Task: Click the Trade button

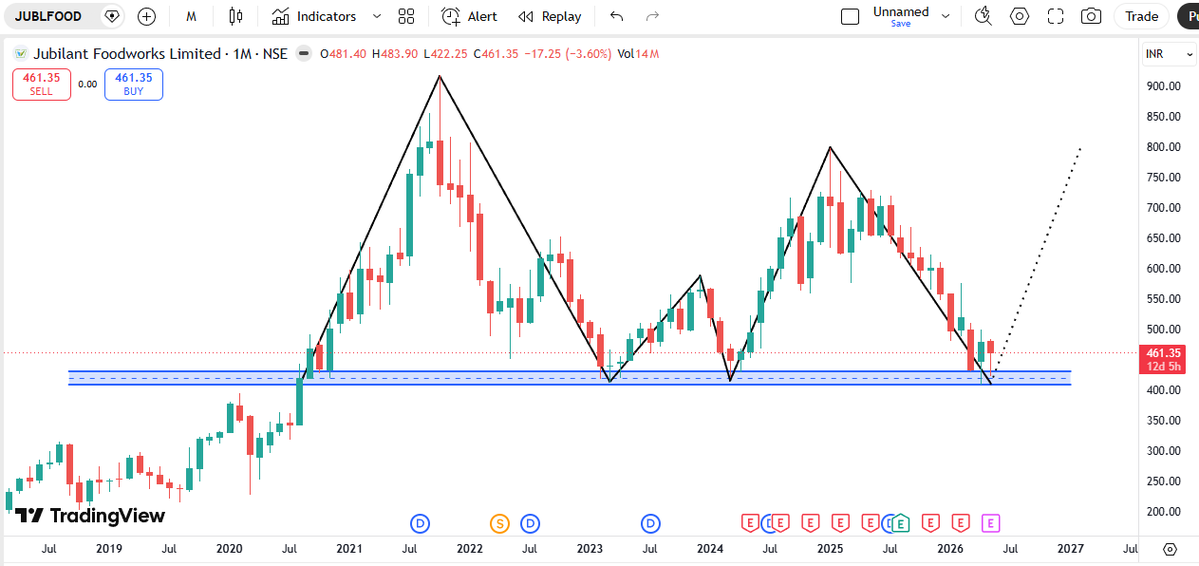Action: [x=1142, y=16]
